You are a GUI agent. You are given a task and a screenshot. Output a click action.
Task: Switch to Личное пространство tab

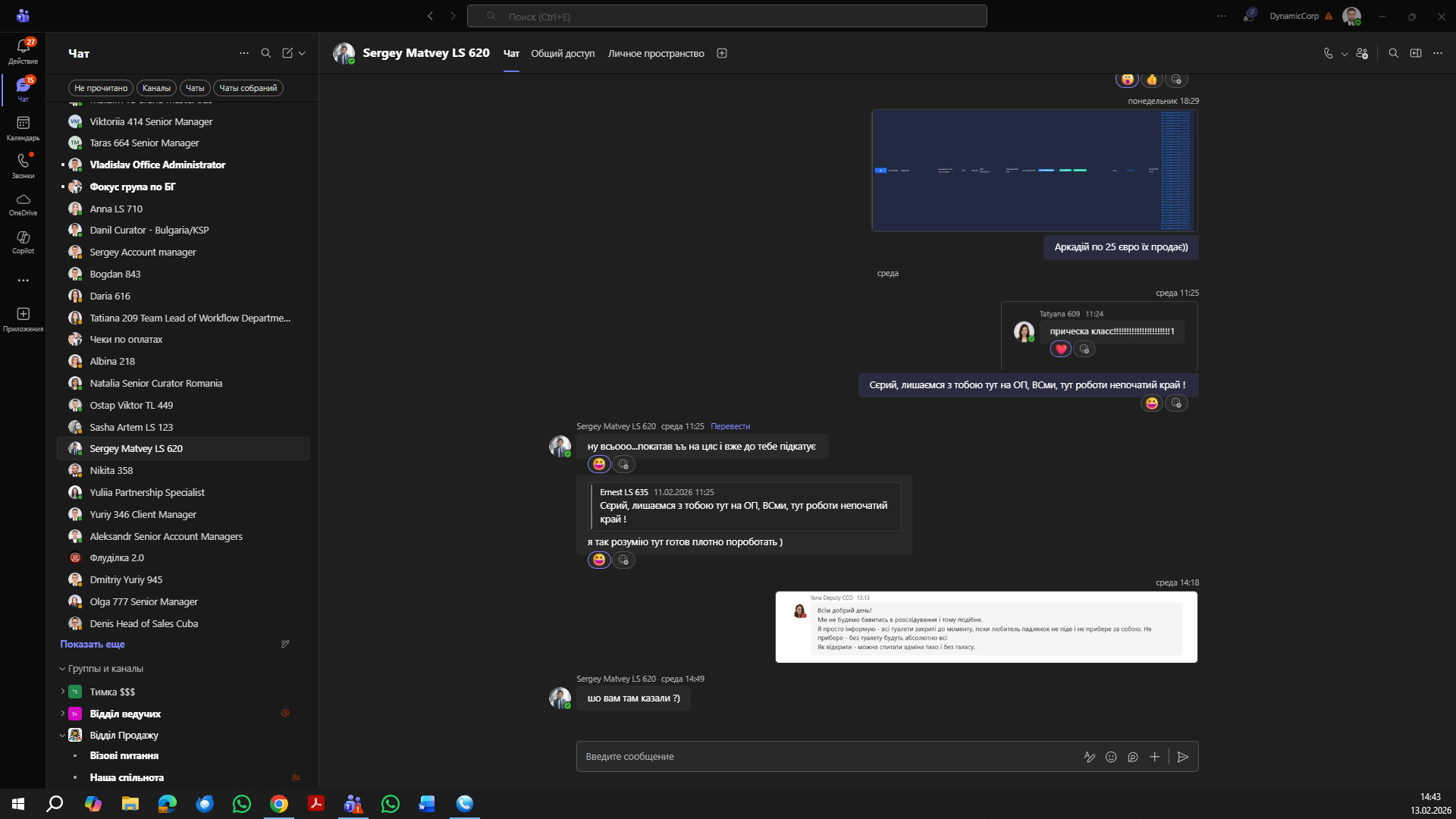click(x=655, y=53)
